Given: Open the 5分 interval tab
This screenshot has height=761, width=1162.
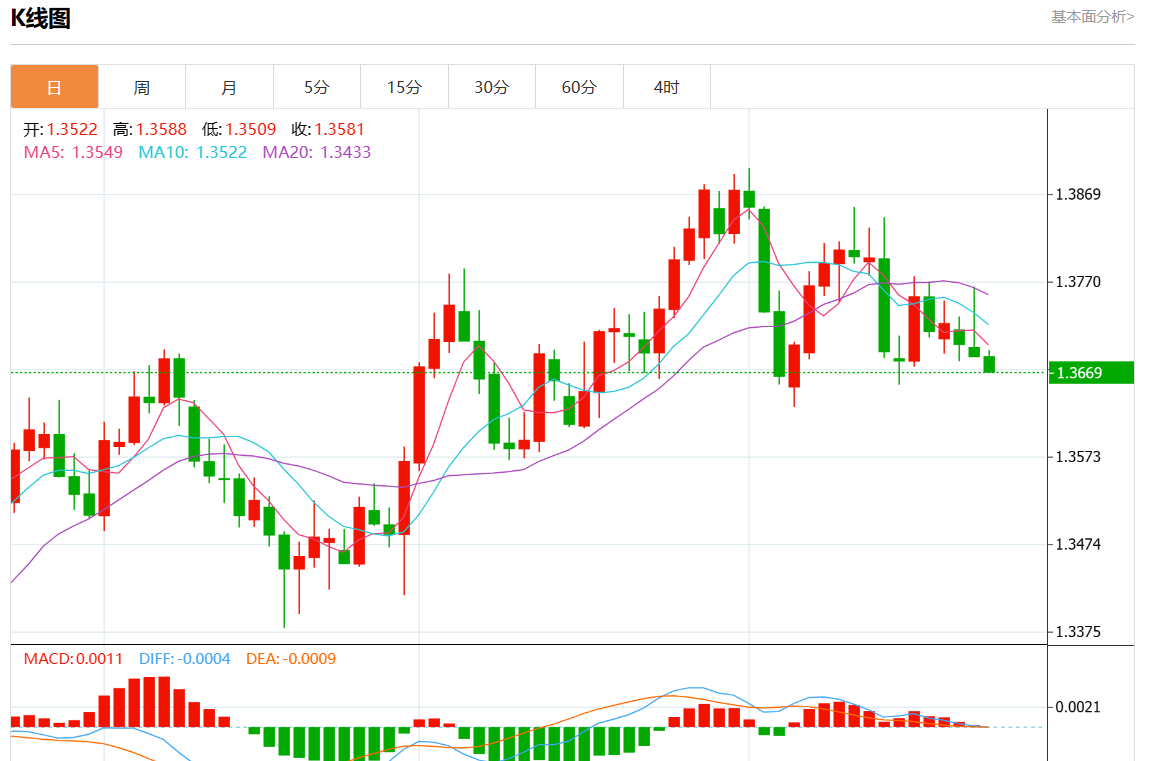Looking at the screenshot, I should tap(316, 87).
